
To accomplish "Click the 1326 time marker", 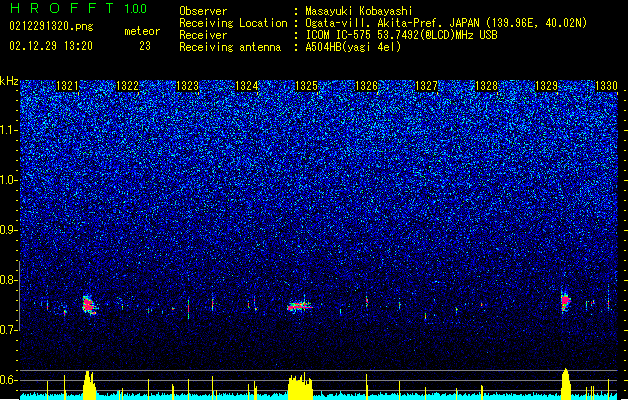I will tap(366, 86).
